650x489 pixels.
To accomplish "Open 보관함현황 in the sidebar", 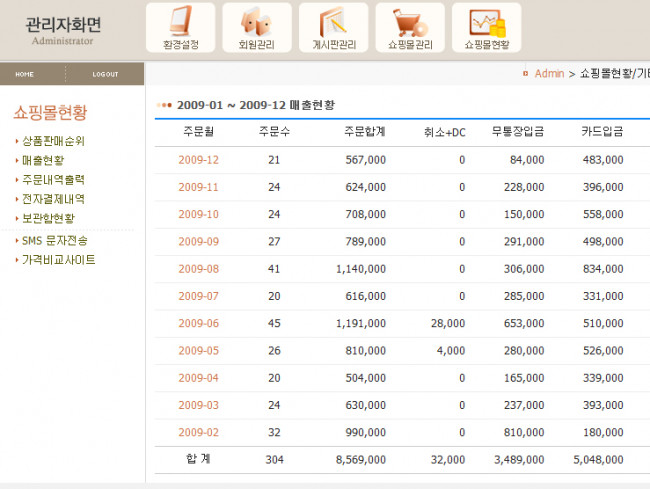I will click(x=48, y=218).
